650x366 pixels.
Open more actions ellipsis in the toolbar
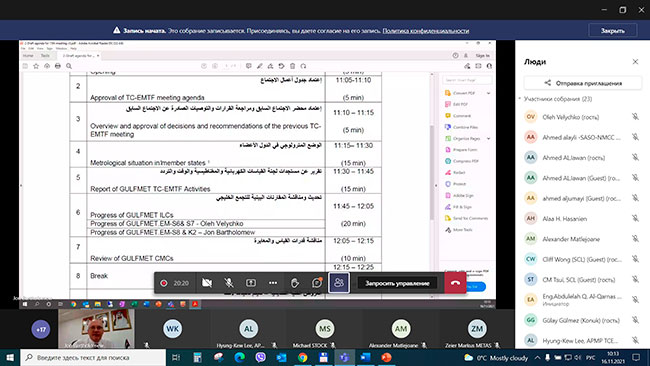click(x=273, y=283)
